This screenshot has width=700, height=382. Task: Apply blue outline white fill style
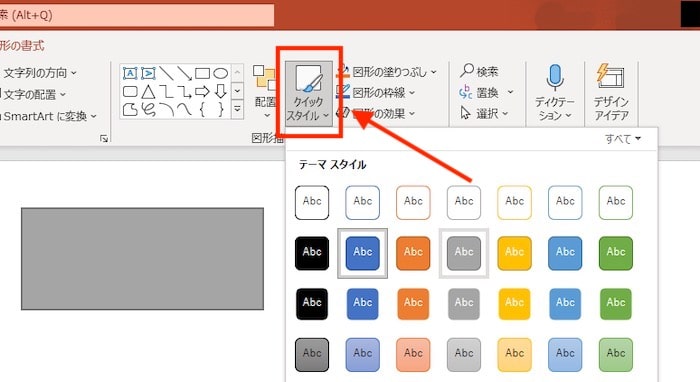coord(362,203)
